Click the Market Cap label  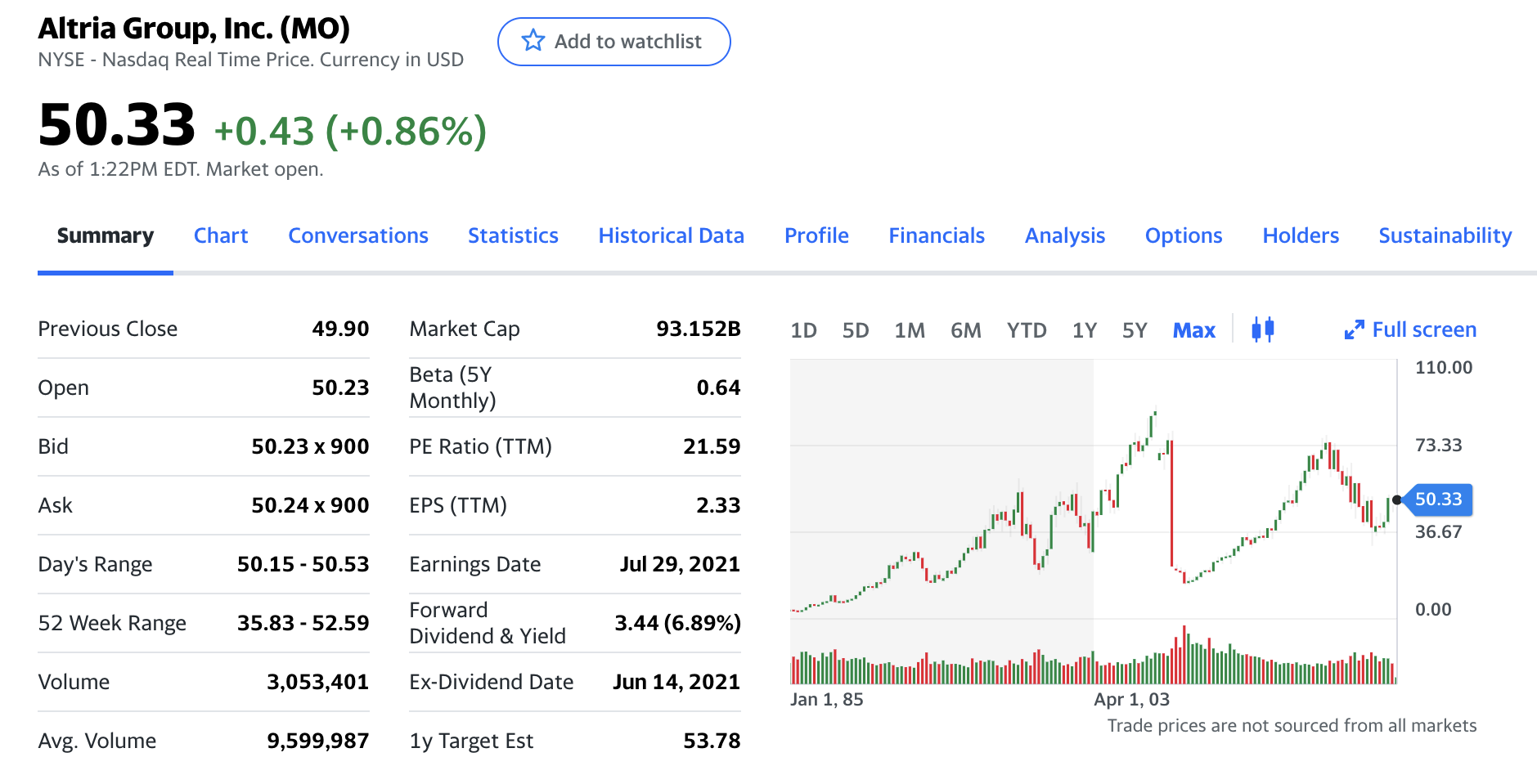pyautogui.click(x=465, y=329)
